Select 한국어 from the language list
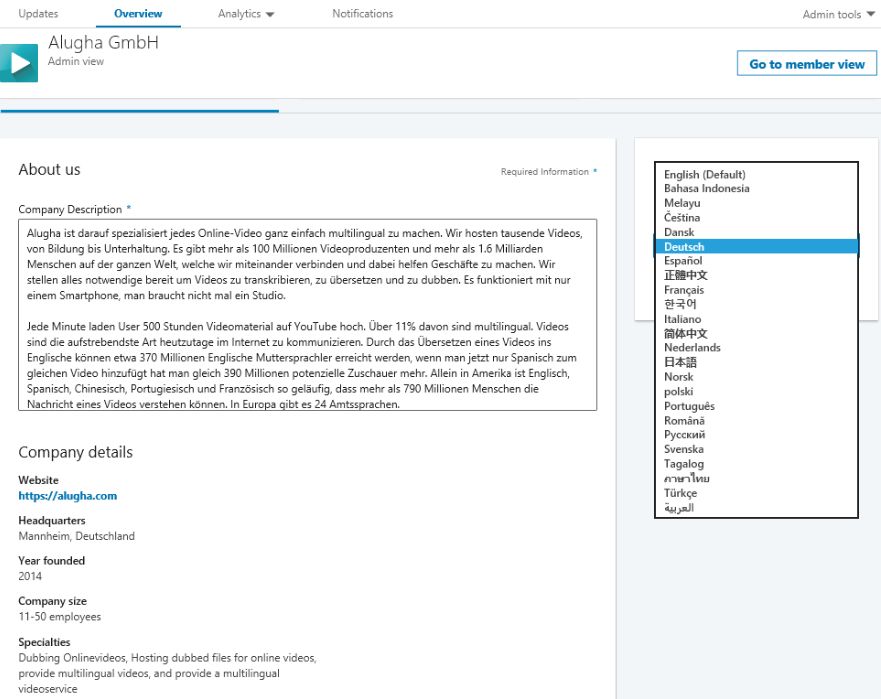This screenshot has width=881, height=699. (756, 304)
